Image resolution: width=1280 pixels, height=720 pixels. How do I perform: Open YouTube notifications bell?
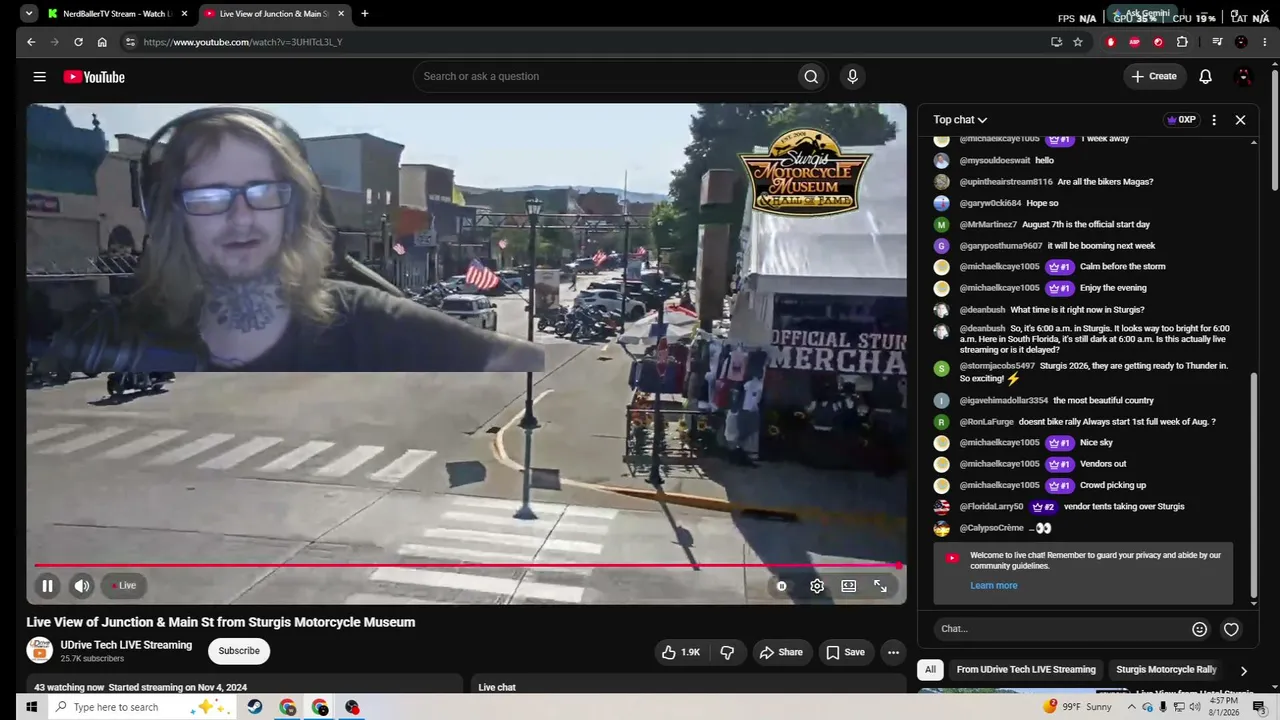(1205, 77)
